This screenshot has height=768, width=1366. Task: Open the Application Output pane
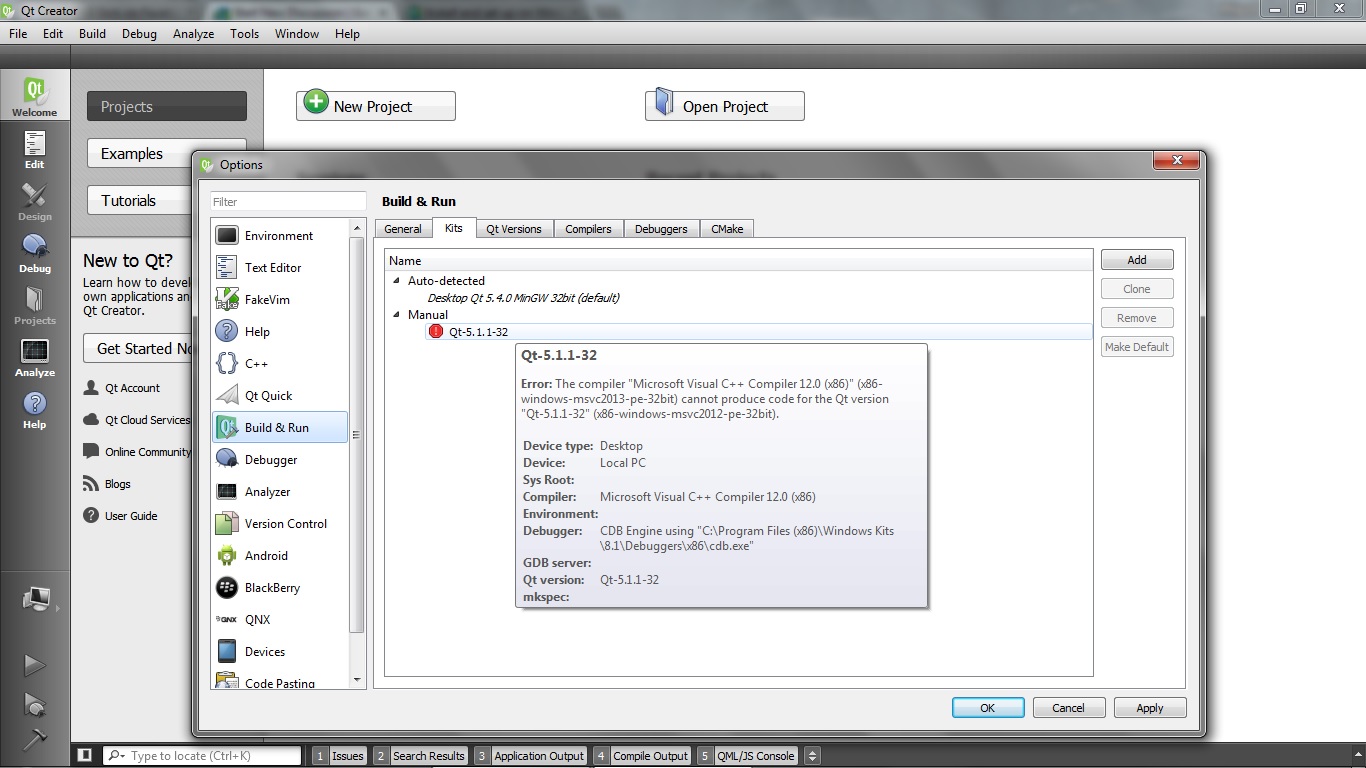[x=530, y=756]
